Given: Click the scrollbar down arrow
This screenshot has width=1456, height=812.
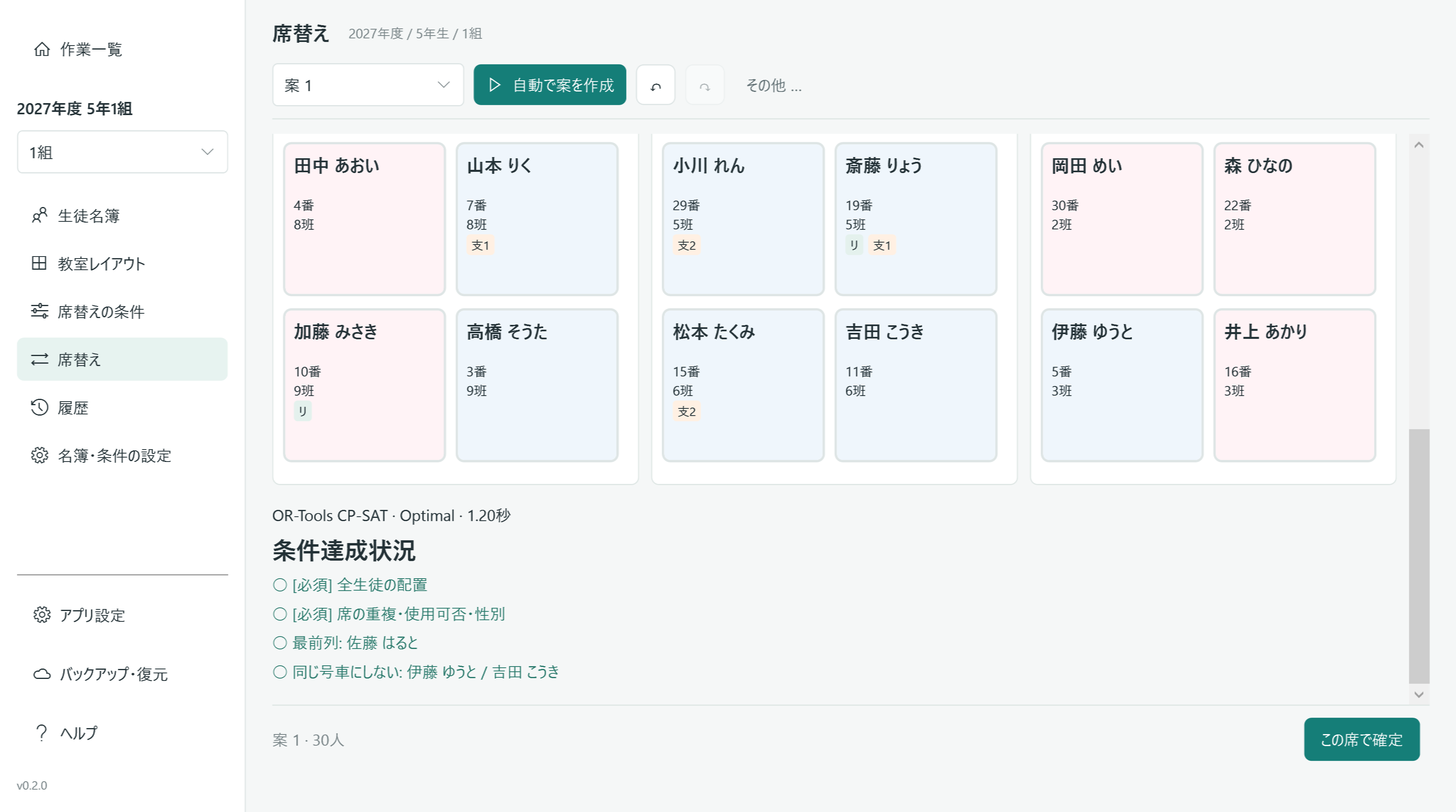Looking at the screenshot, I should (x=1419, y=695).
